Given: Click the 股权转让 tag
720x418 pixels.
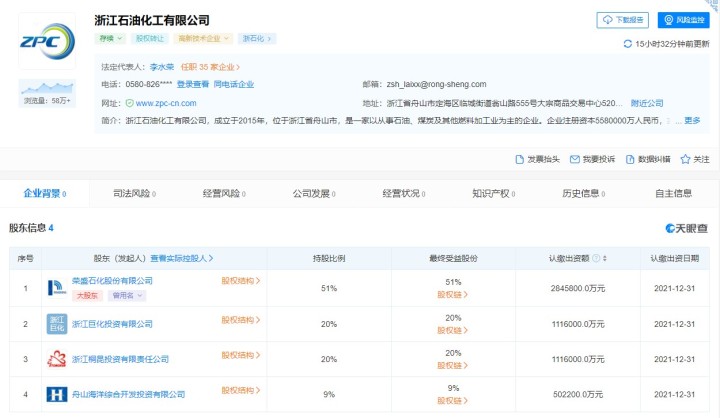Looking at the screenshot, I should tap(150, 39).
